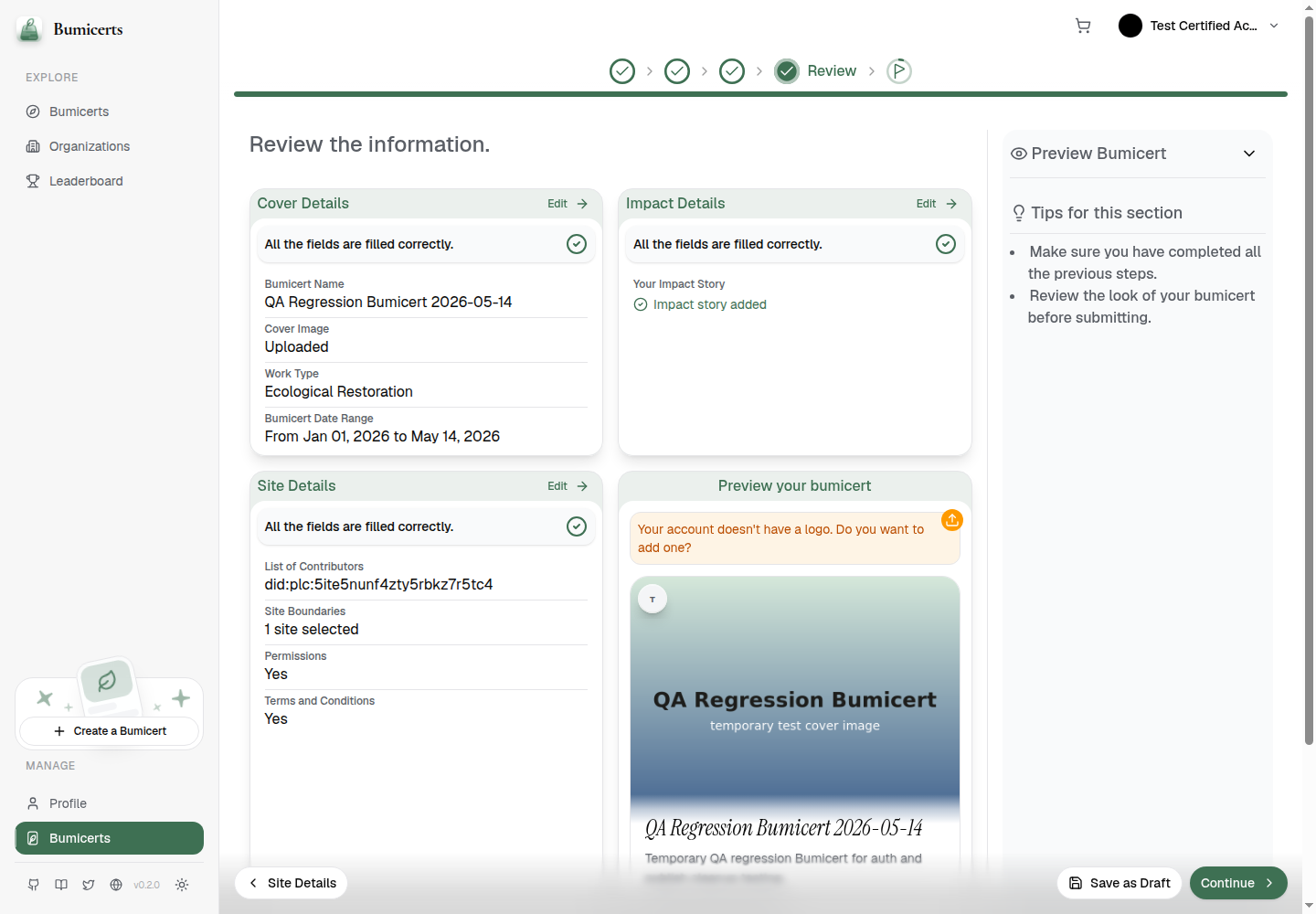This screenshot has height=914, width=1316.
Task: Click the bumicert cover image preview
Action: (795, 695)
